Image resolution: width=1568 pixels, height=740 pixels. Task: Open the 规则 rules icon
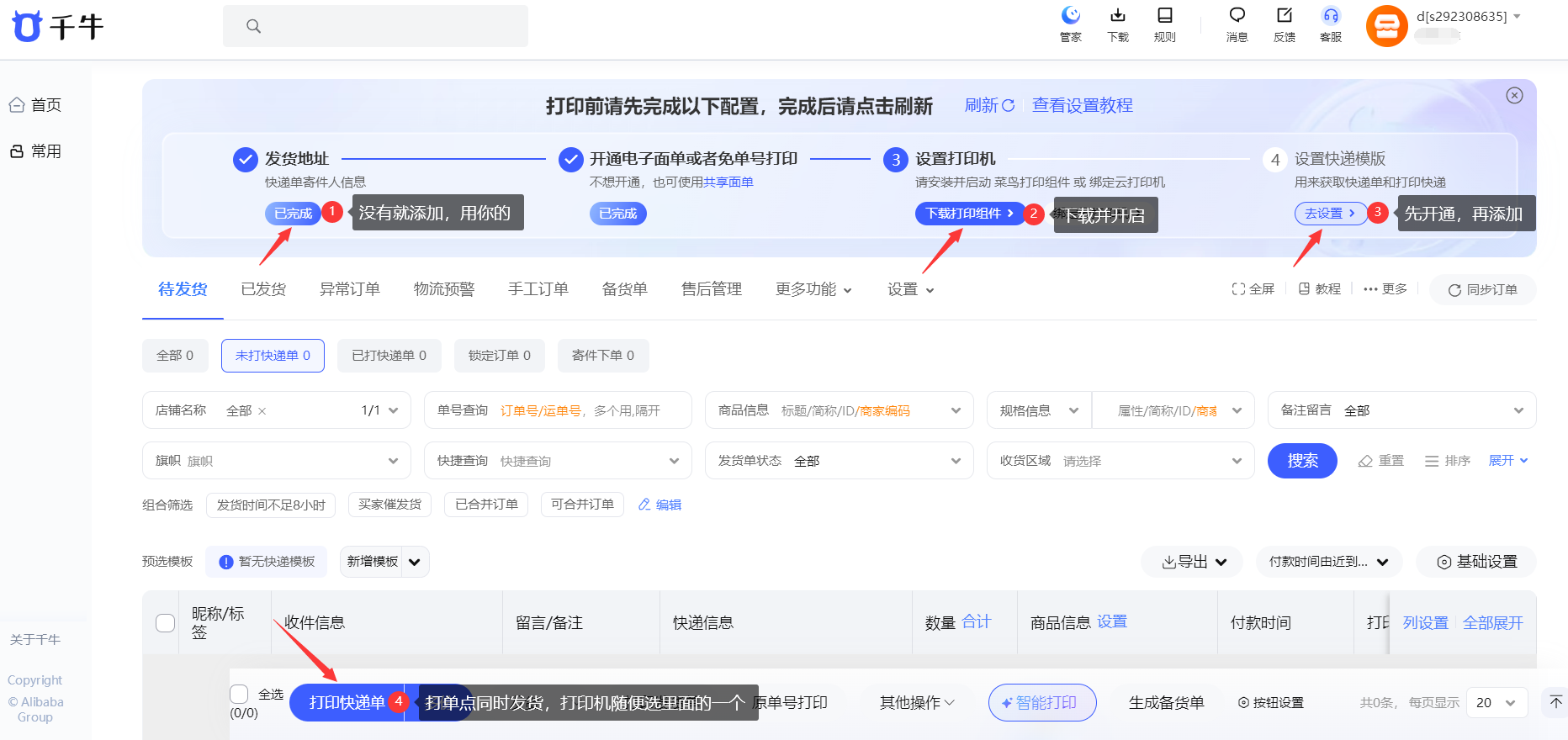(1164, 16)
